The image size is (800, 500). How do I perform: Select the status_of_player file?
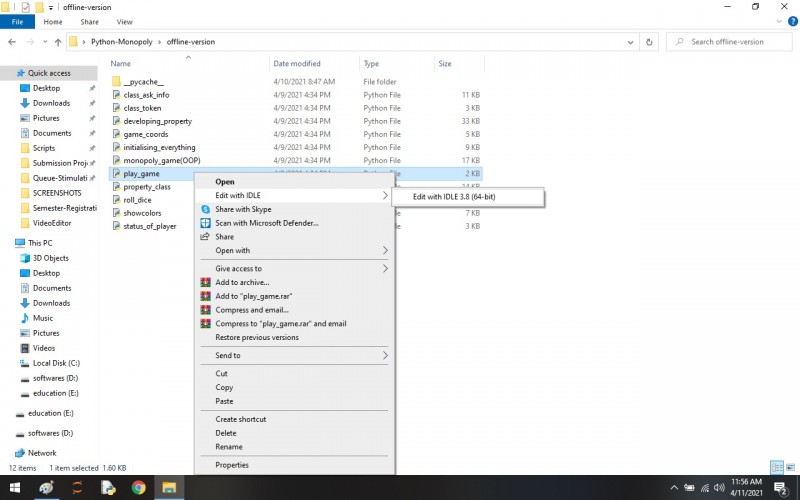[x=152, y=226]
